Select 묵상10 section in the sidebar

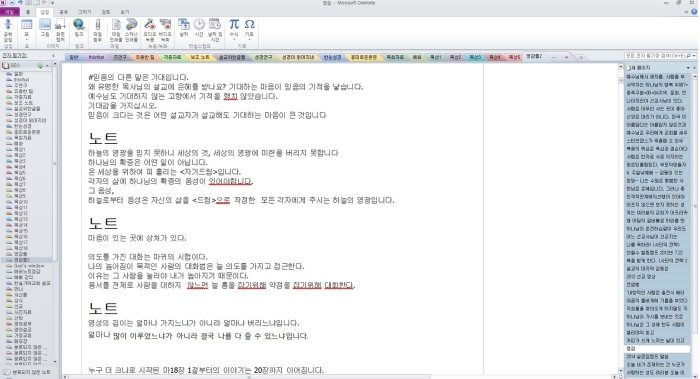(21, 202)
